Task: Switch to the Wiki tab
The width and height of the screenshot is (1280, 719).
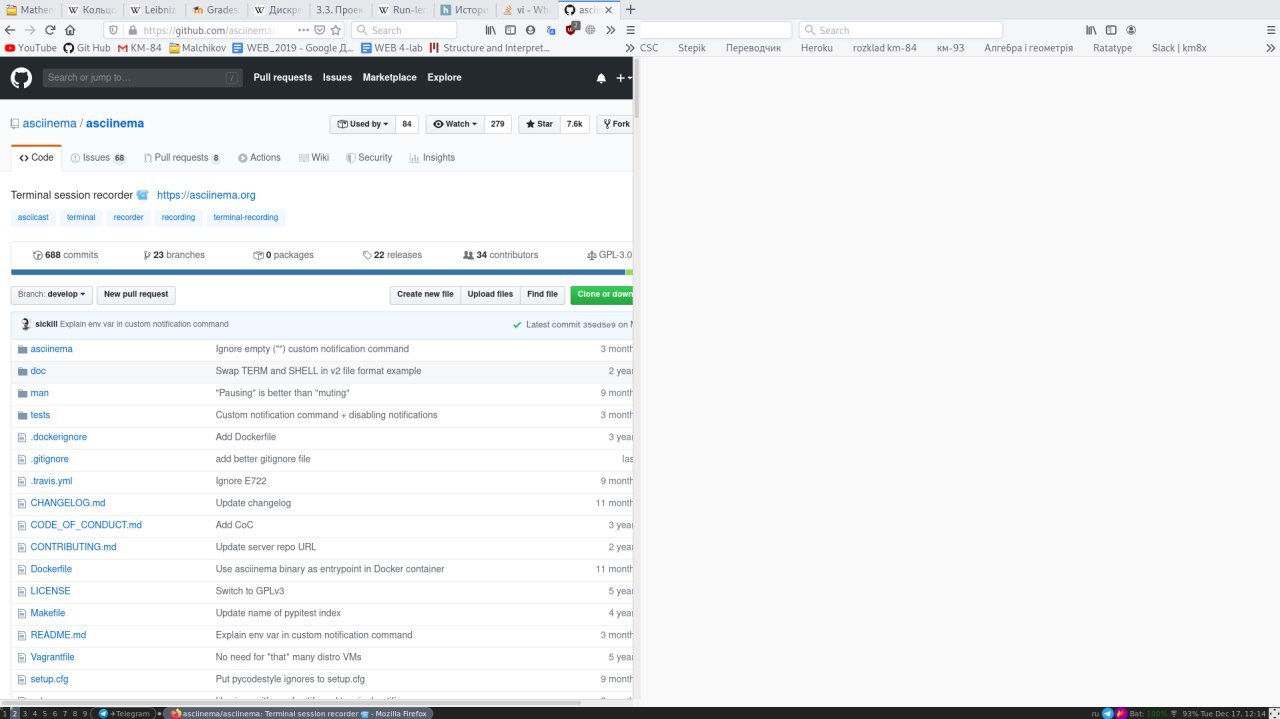Action: (313, 157)
